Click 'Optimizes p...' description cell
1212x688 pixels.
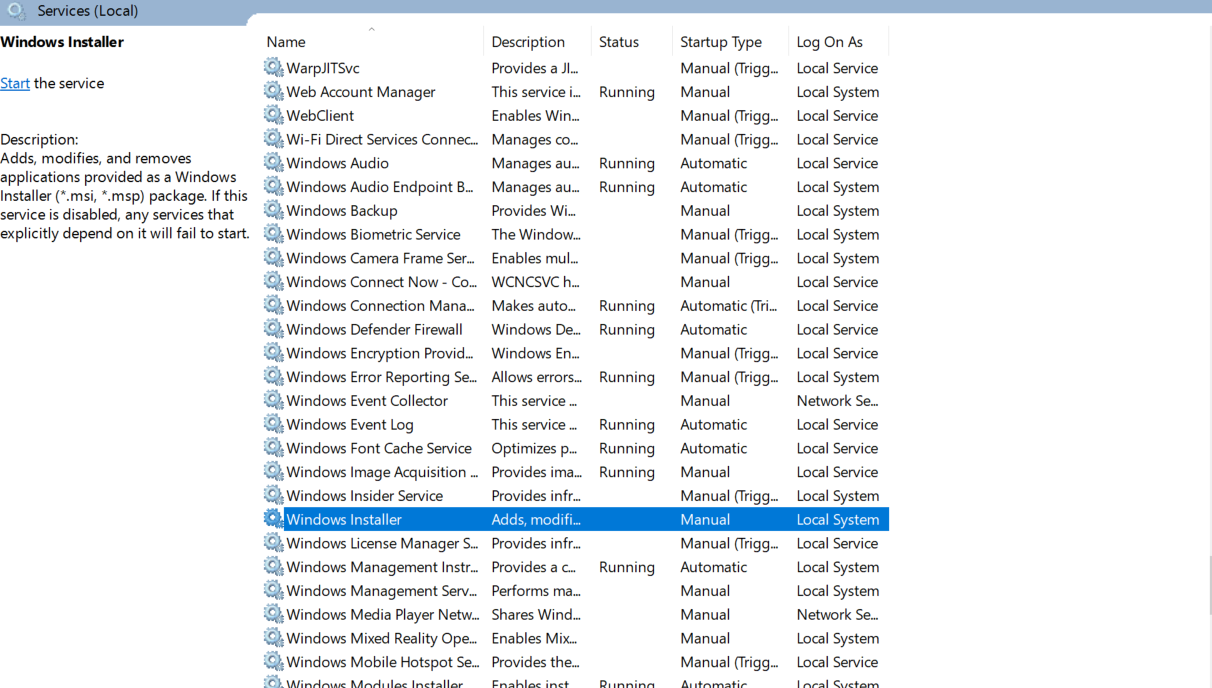coord(534,448)
